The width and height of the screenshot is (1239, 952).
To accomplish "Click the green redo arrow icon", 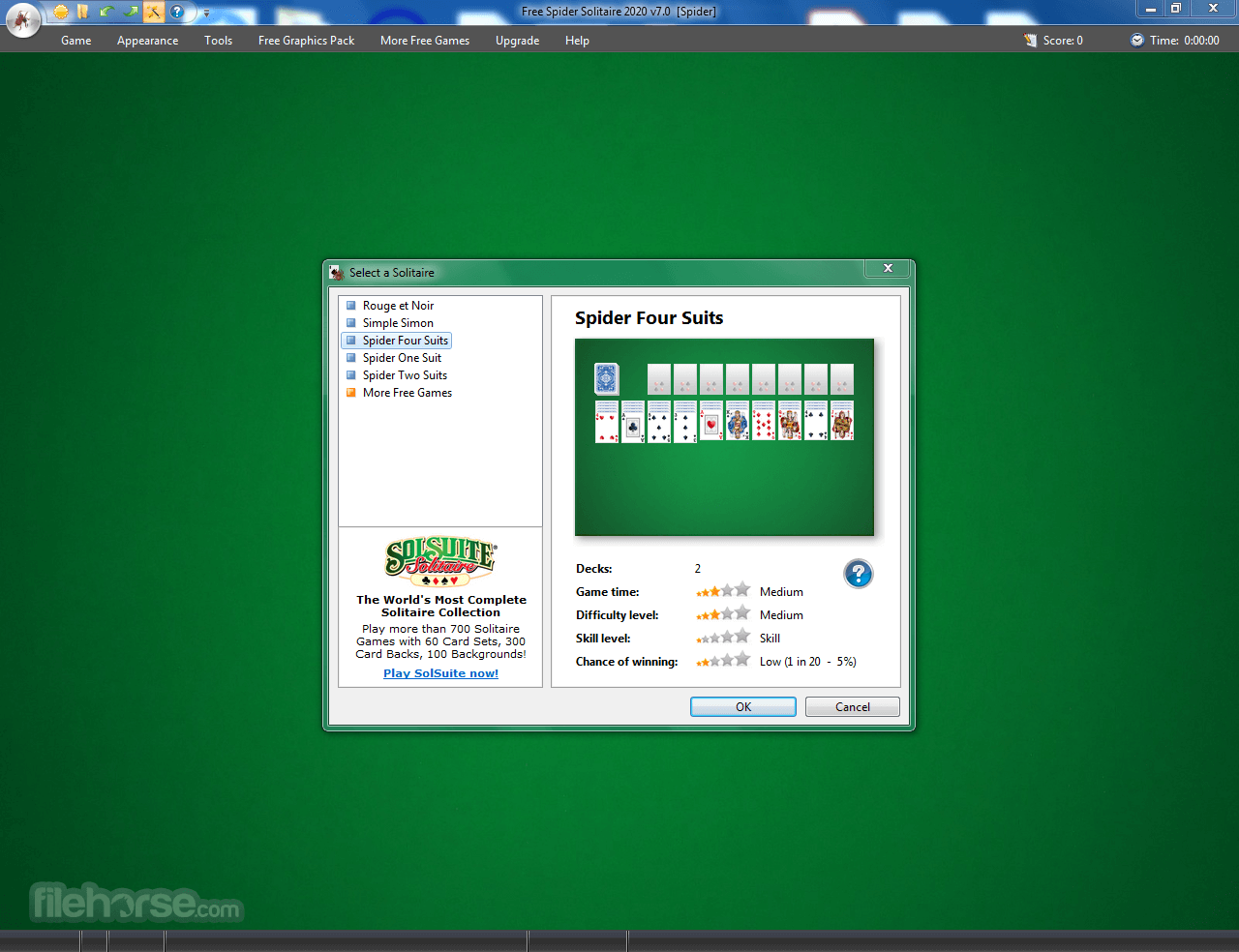I will (131, 12).
